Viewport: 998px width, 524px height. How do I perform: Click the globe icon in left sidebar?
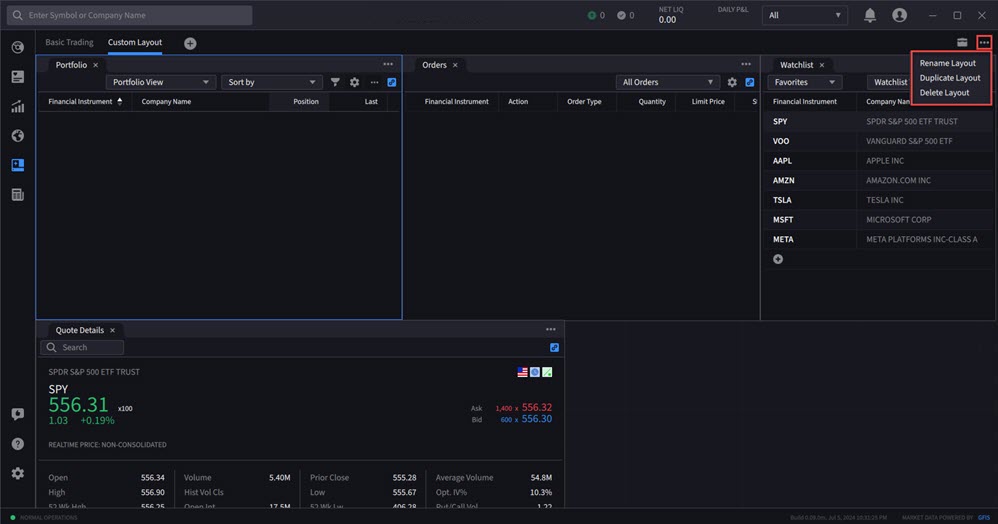(17, 136)
